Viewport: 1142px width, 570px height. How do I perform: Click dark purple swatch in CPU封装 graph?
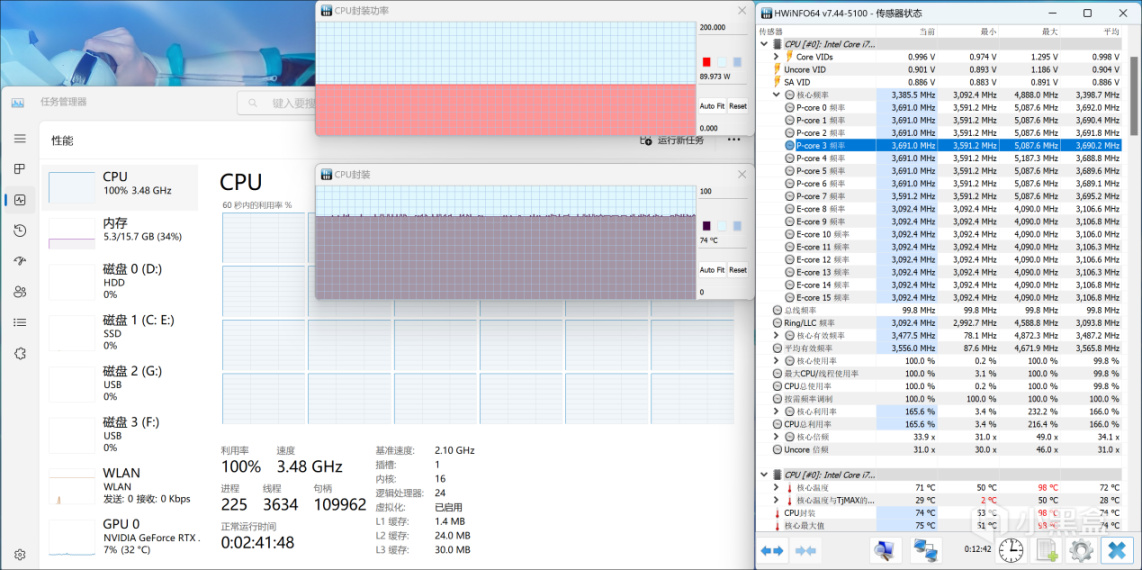coord(706,226)
